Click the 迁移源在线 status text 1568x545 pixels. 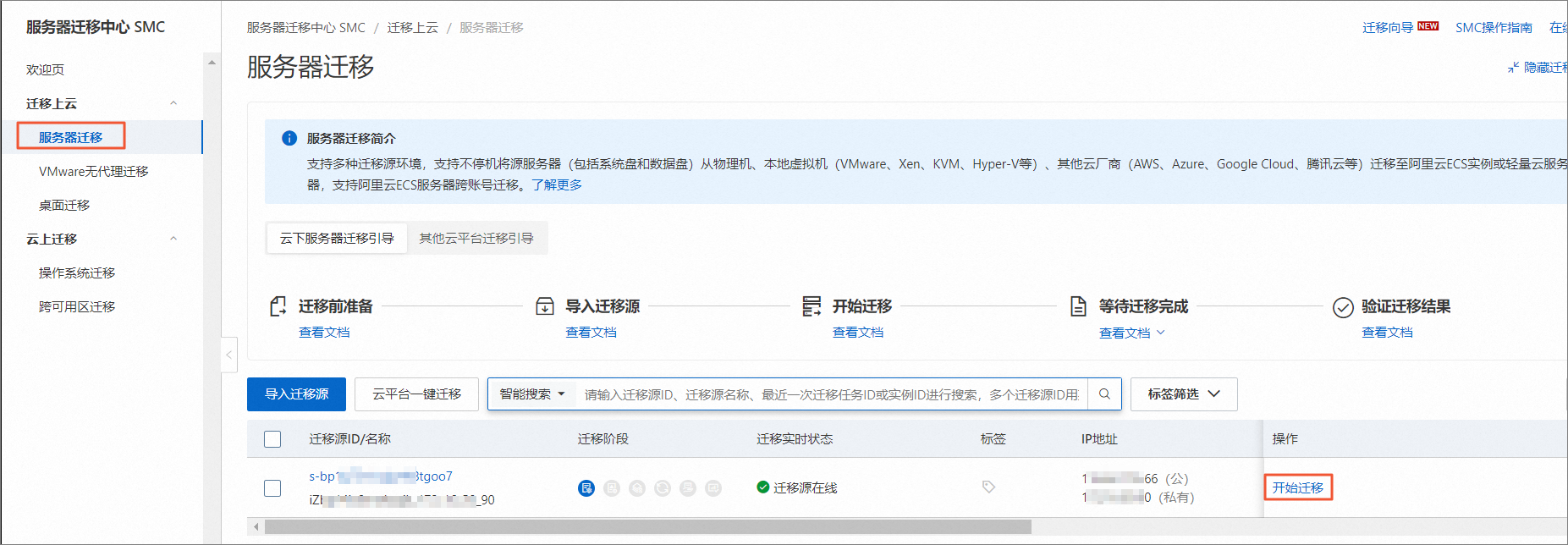pos(805,487)
